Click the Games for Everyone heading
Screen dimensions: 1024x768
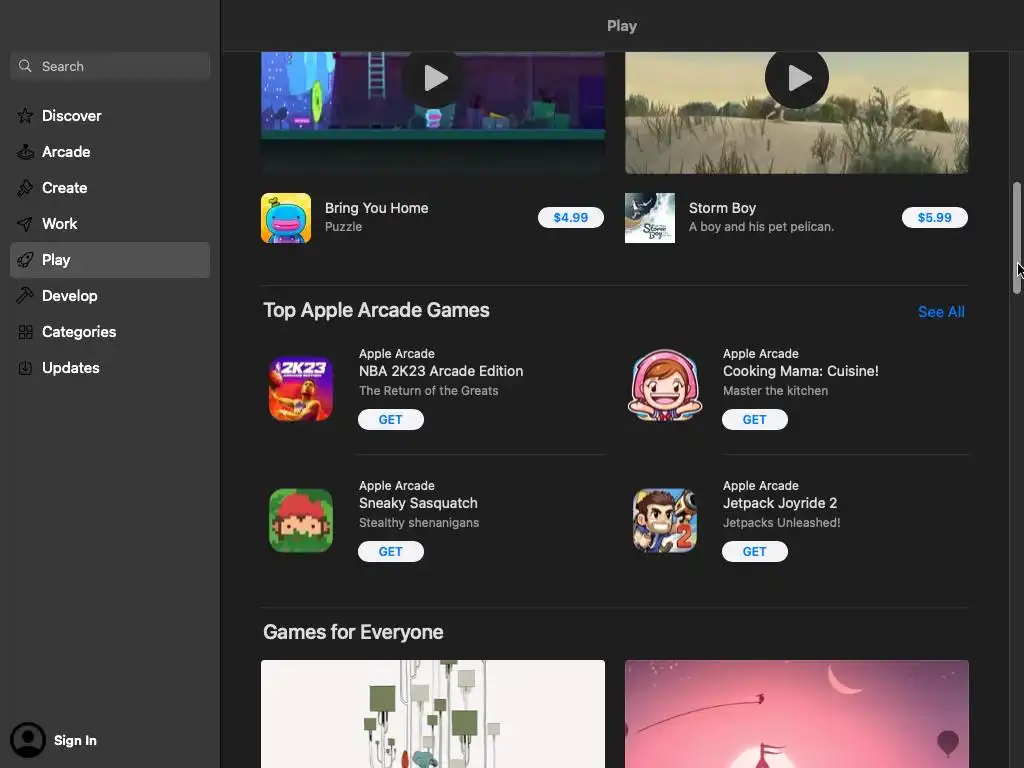tap(353, 632)
